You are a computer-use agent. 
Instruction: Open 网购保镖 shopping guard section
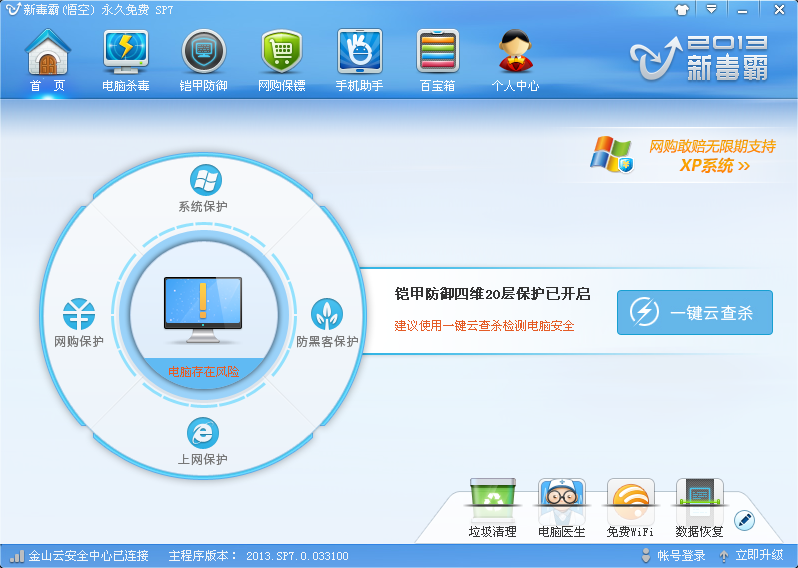[x=281, y=61]
